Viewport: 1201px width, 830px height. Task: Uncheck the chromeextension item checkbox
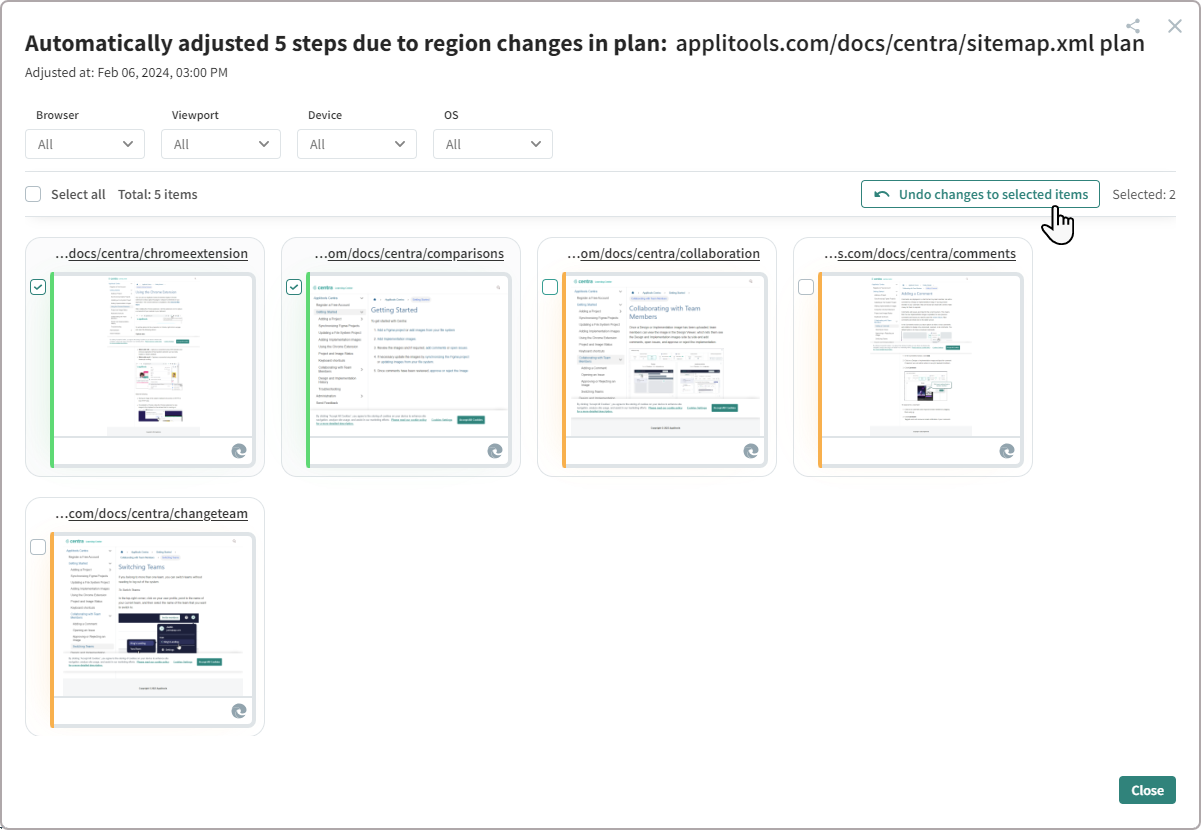38,287
